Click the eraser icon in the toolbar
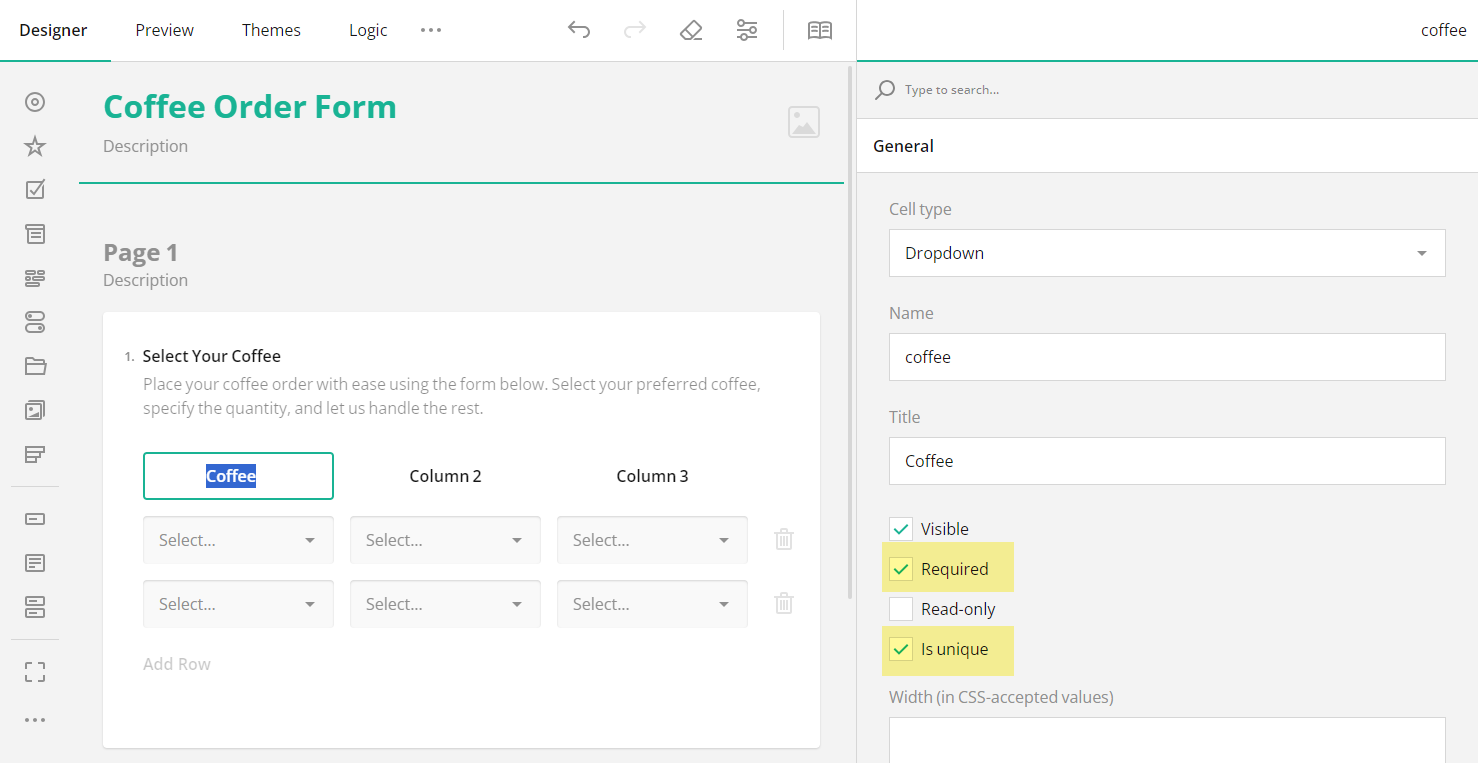1478x763 pixels. (691, 30)
